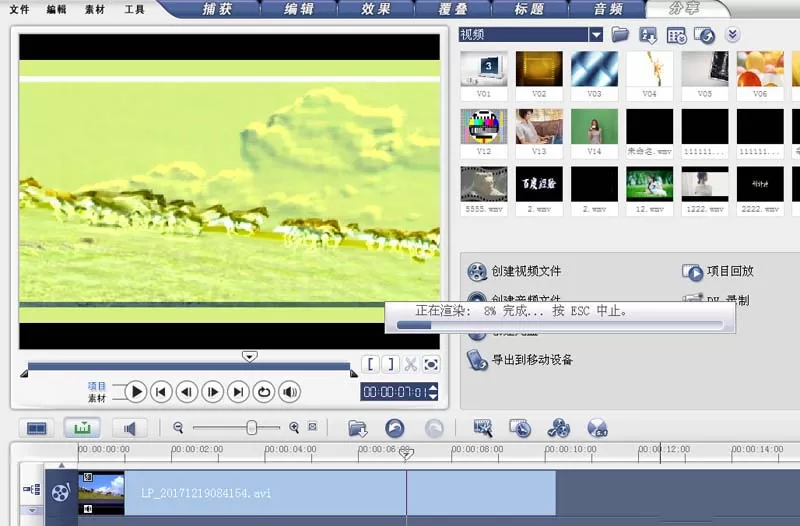Select the 分享 step tab
This screenshot has height=526, width=800.
pyautogui.click(x=684, y=9)
